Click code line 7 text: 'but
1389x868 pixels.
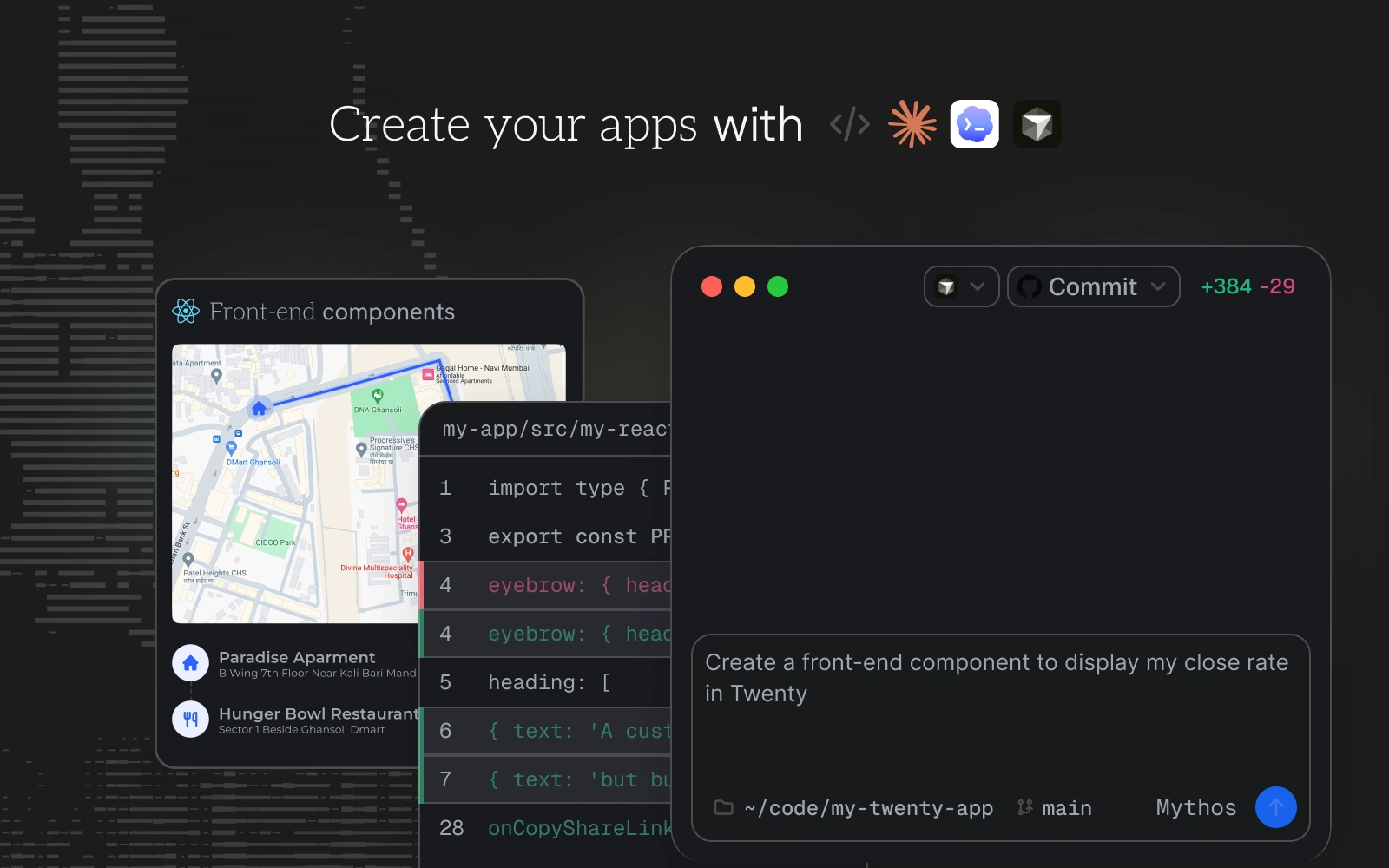click(x=545, y=779)
